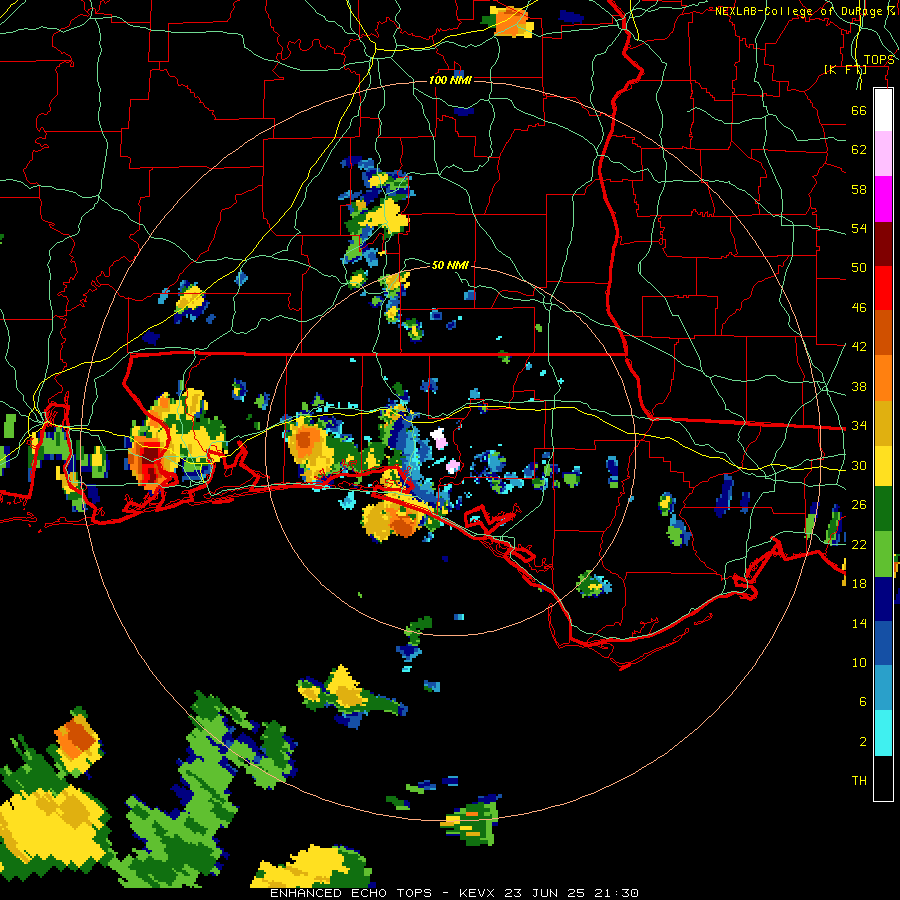Click the 'TOPS' legend title

[879, 60]
